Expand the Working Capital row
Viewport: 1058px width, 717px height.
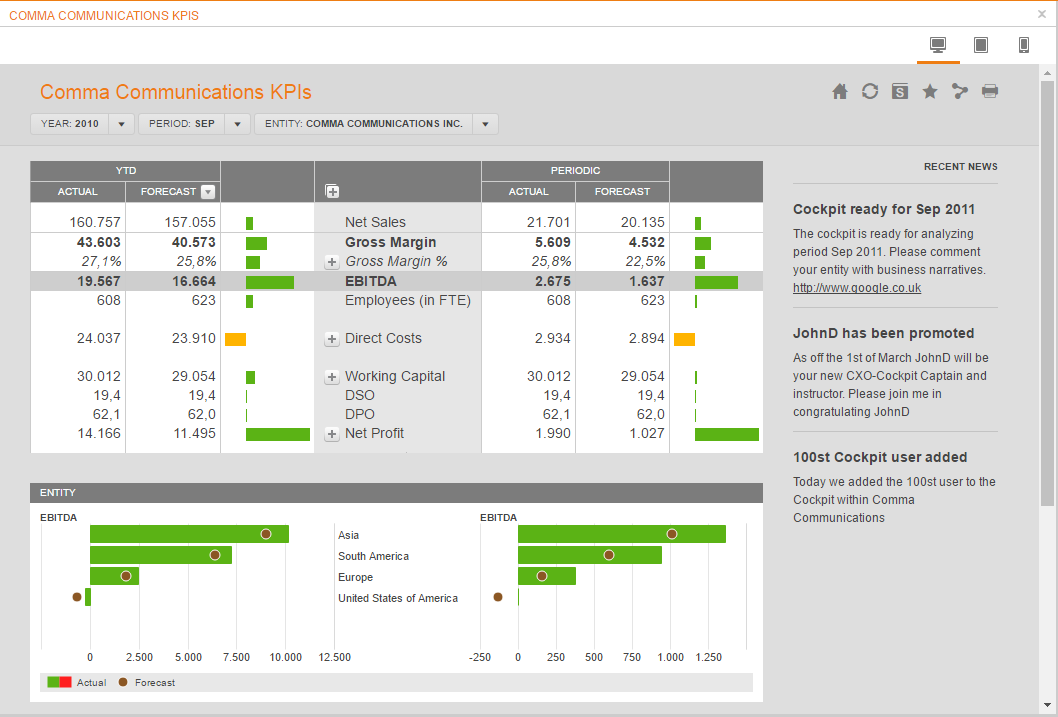[332, 377]
